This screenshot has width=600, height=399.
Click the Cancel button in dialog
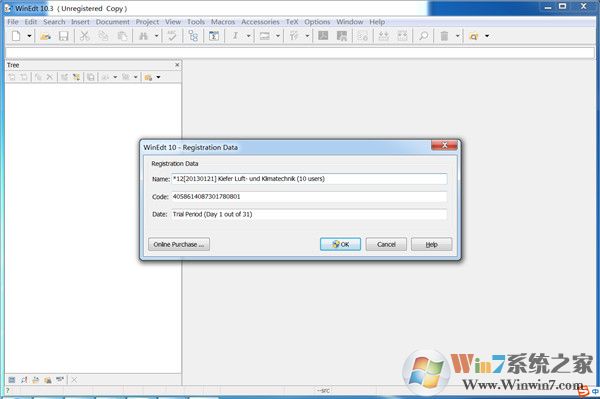[x=386, y=244]
